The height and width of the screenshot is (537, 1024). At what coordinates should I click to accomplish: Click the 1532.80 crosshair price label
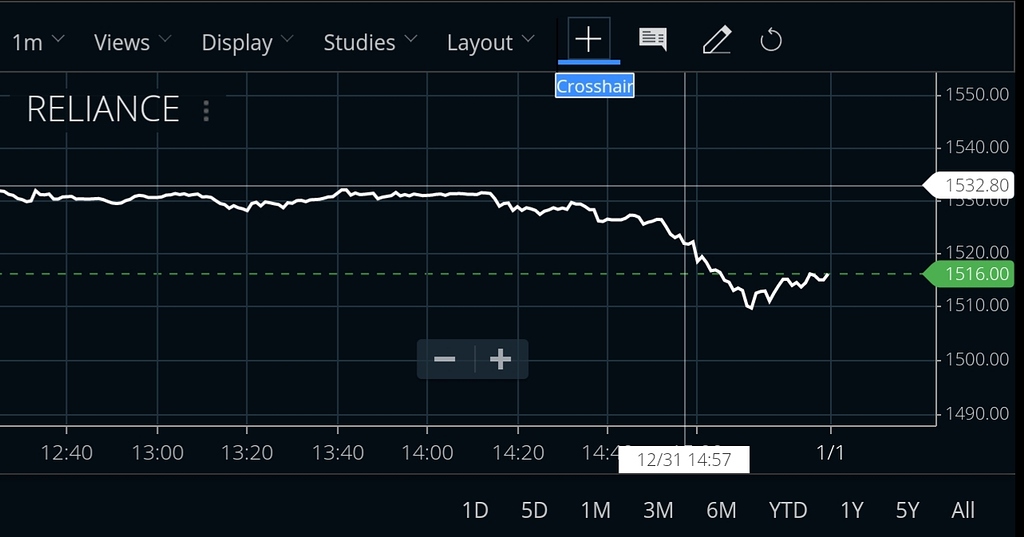(x=968, y=186)
